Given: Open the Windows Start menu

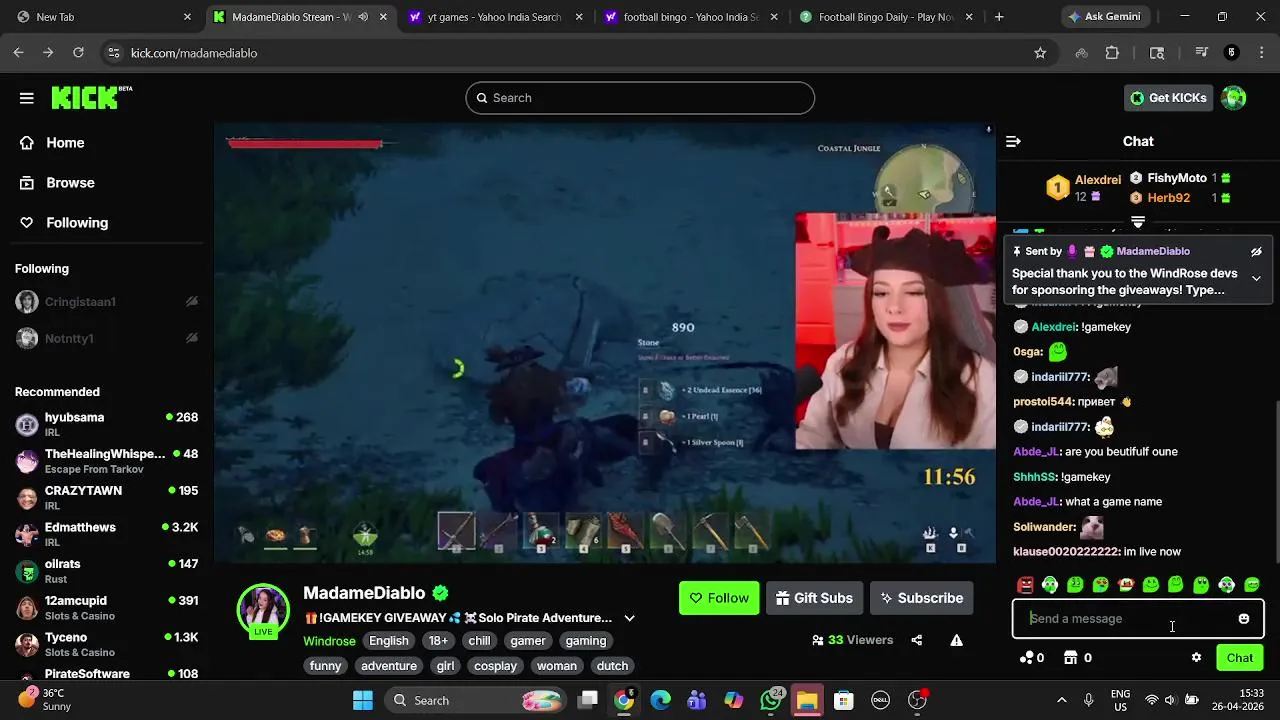Looking at the screenshot, I should point(363,700).
